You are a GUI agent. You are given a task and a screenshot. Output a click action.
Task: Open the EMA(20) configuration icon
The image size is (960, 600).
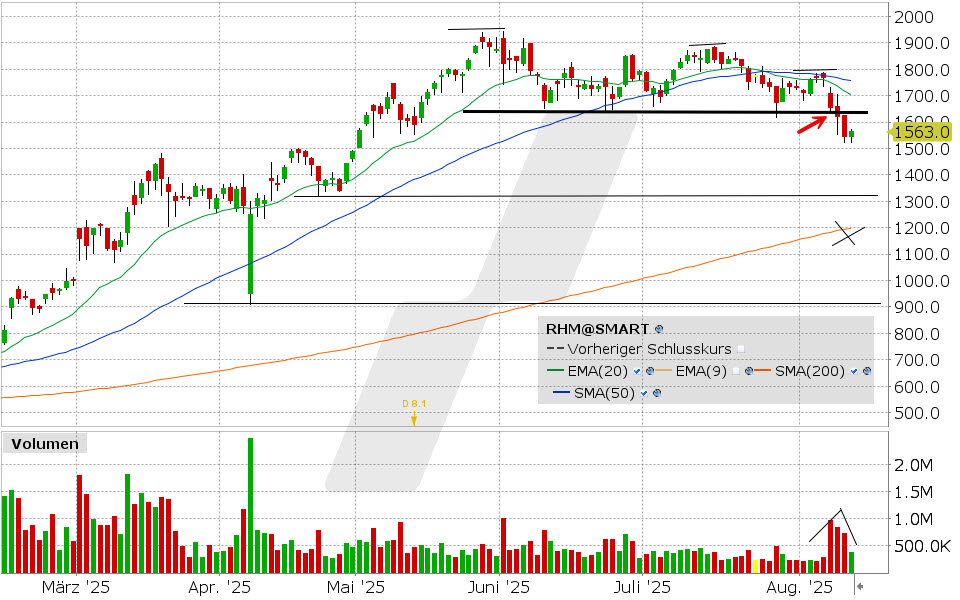click(650, 371)
